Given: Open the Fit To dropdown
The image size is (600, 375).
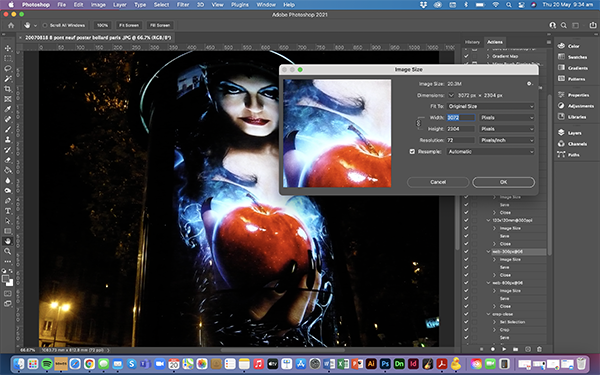Looking at the screenshot, I should pyautogui.click(x=491, y=106).
